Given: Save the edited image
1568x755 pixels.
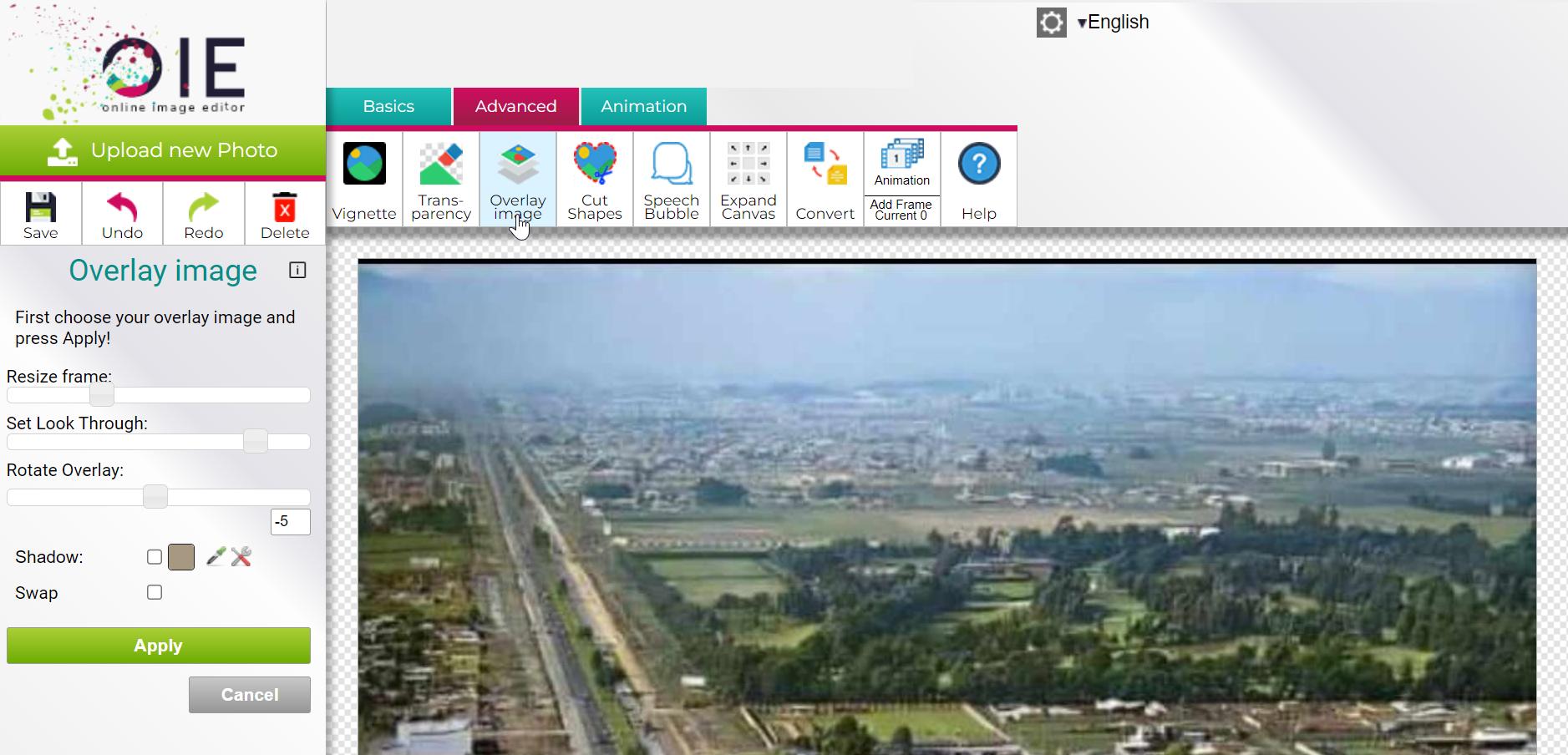Looking at the screenshot, I should pos(41,215).
